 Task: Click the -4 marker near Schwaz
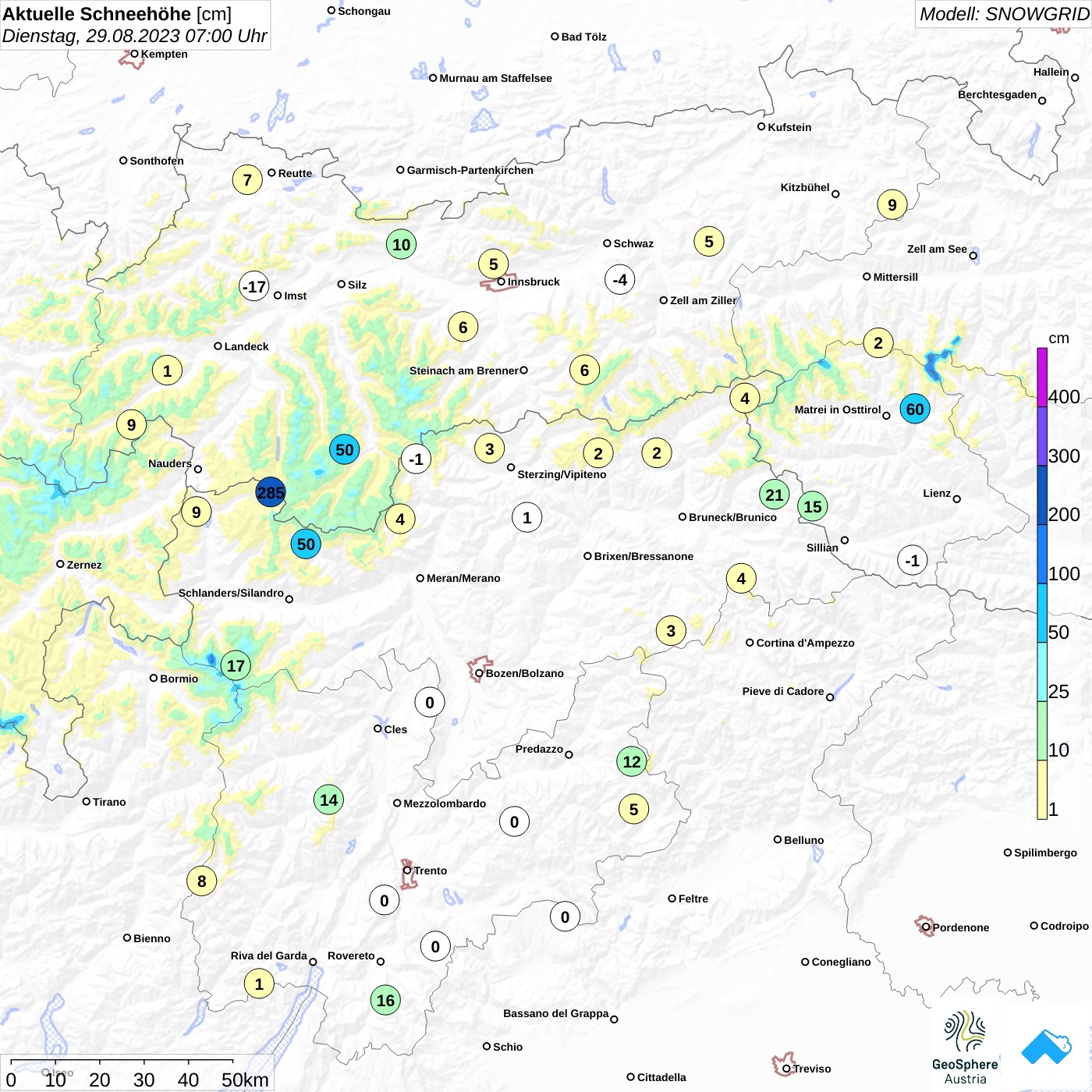[619, 279]
